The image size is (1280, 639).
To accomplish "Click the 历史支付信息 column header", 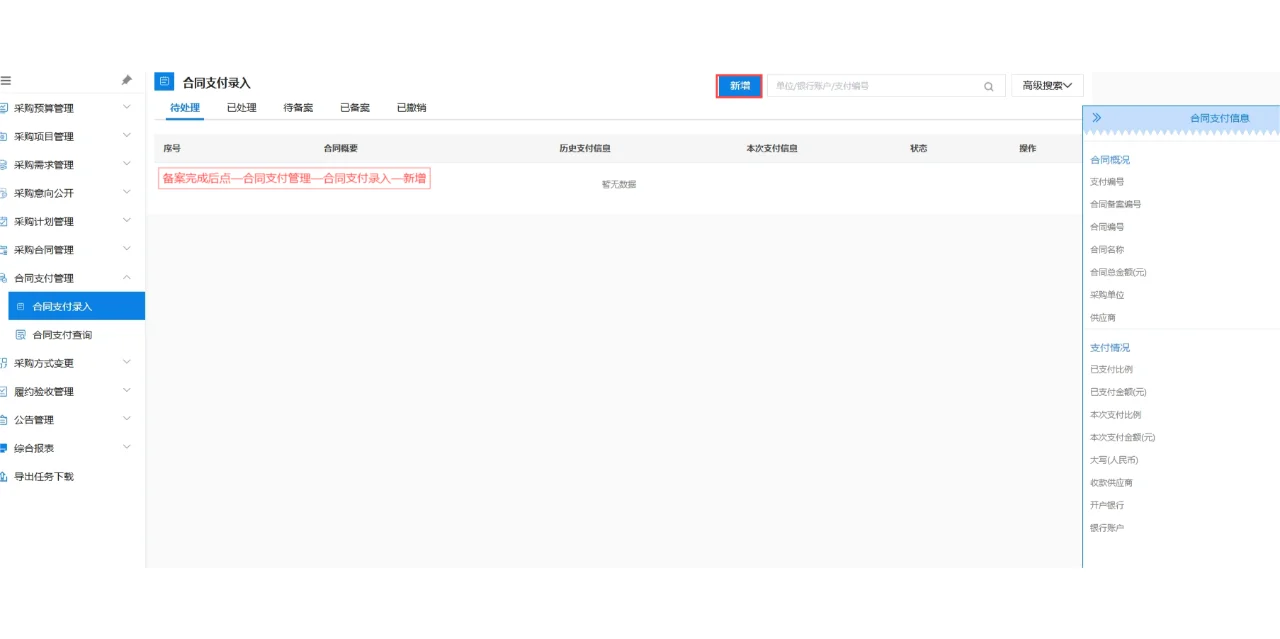I will (585, 148).
